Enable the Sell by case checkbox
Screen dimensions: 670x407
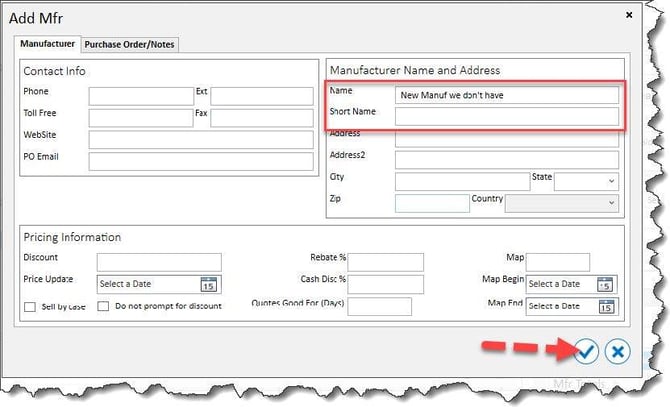[29, 307]
